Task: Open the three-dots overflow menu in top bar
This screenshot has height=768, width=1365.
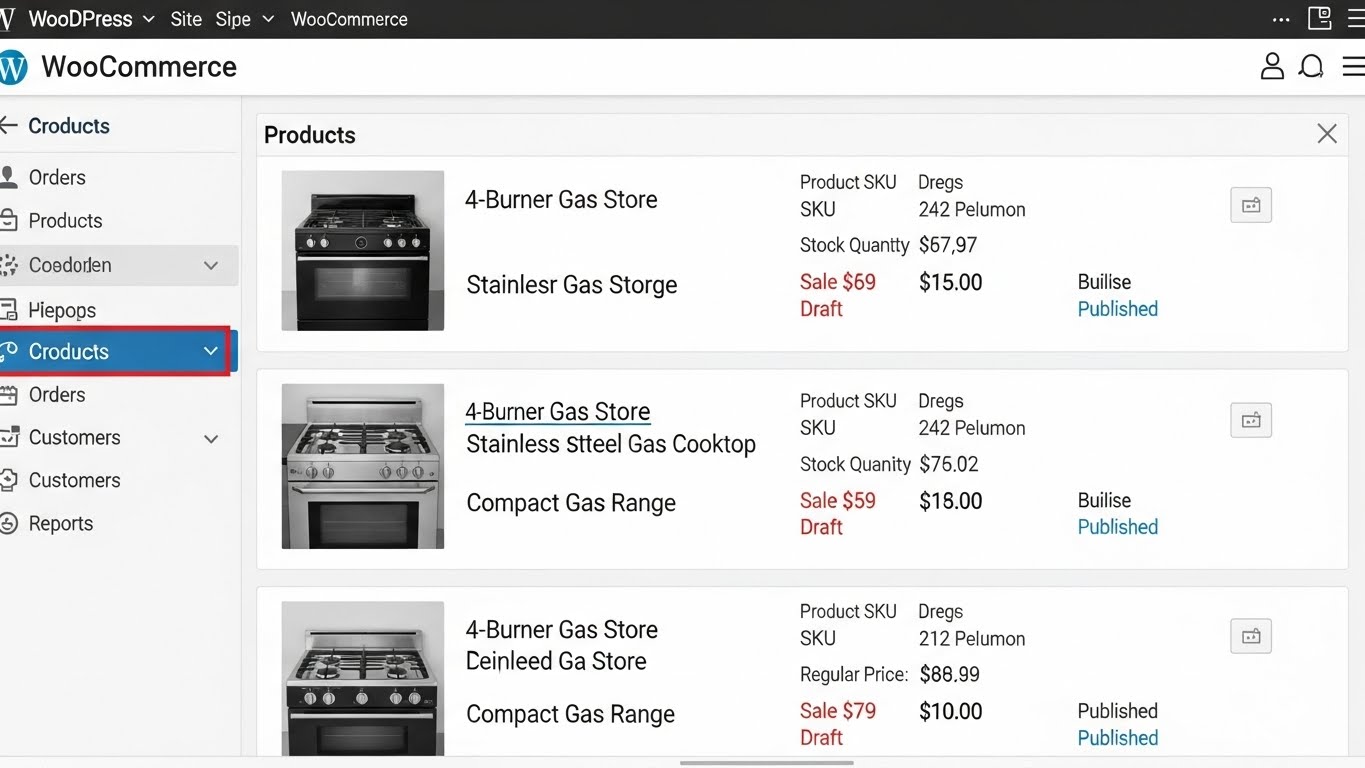Action: click(1281, 18)
